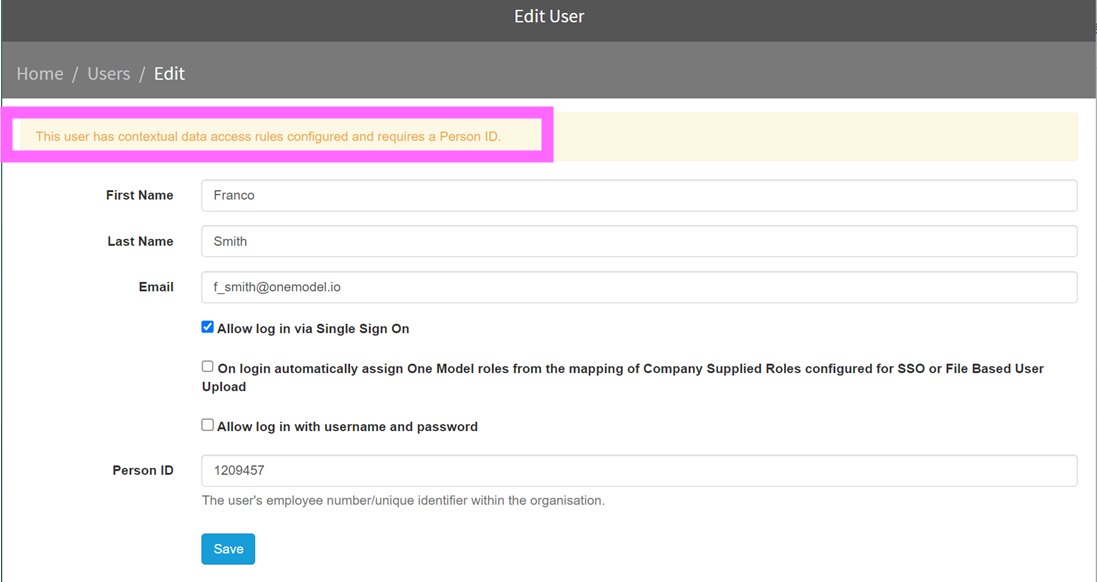Go to Home in the breadcrumb
Screen dimensions: 1097x582
click(40, 73)
